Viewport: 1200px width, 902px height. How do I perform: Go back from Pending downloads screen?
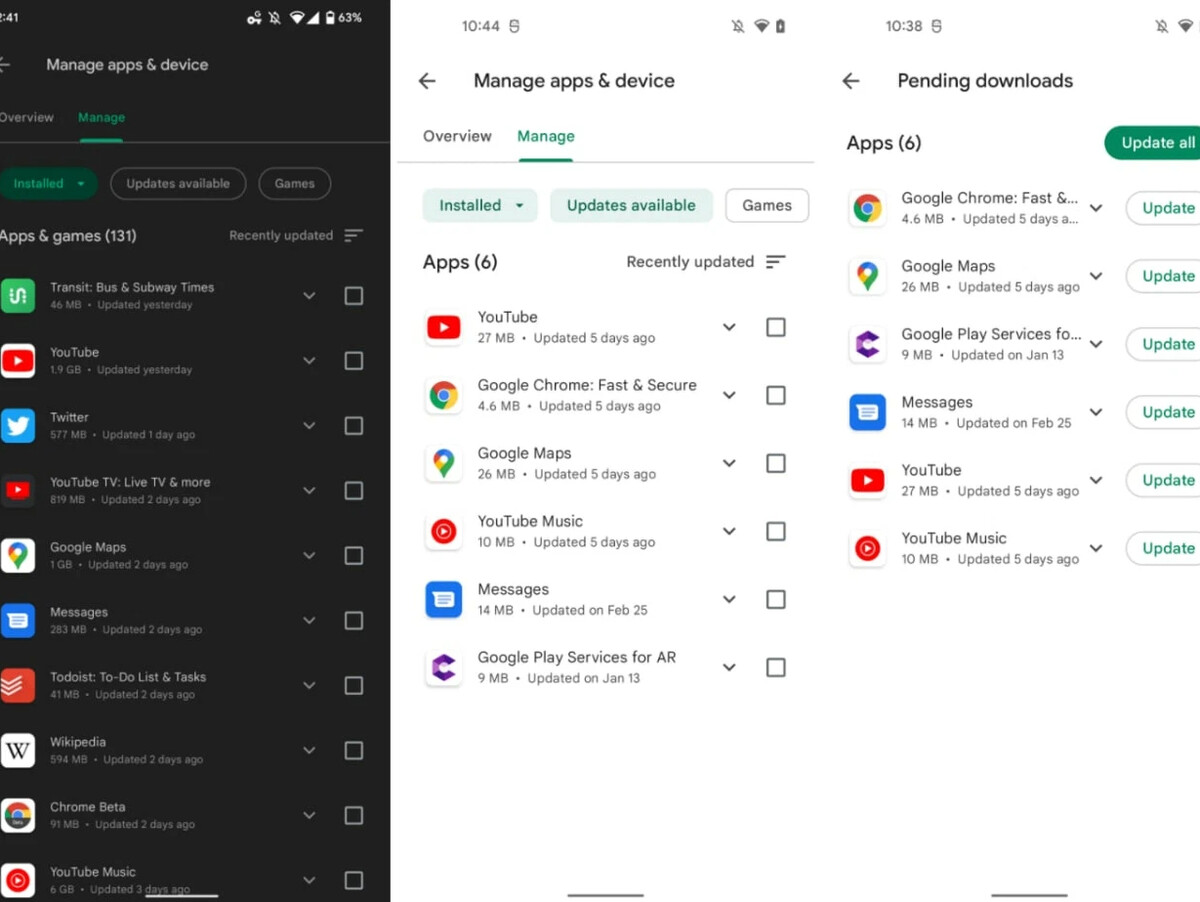pos(851,81)
